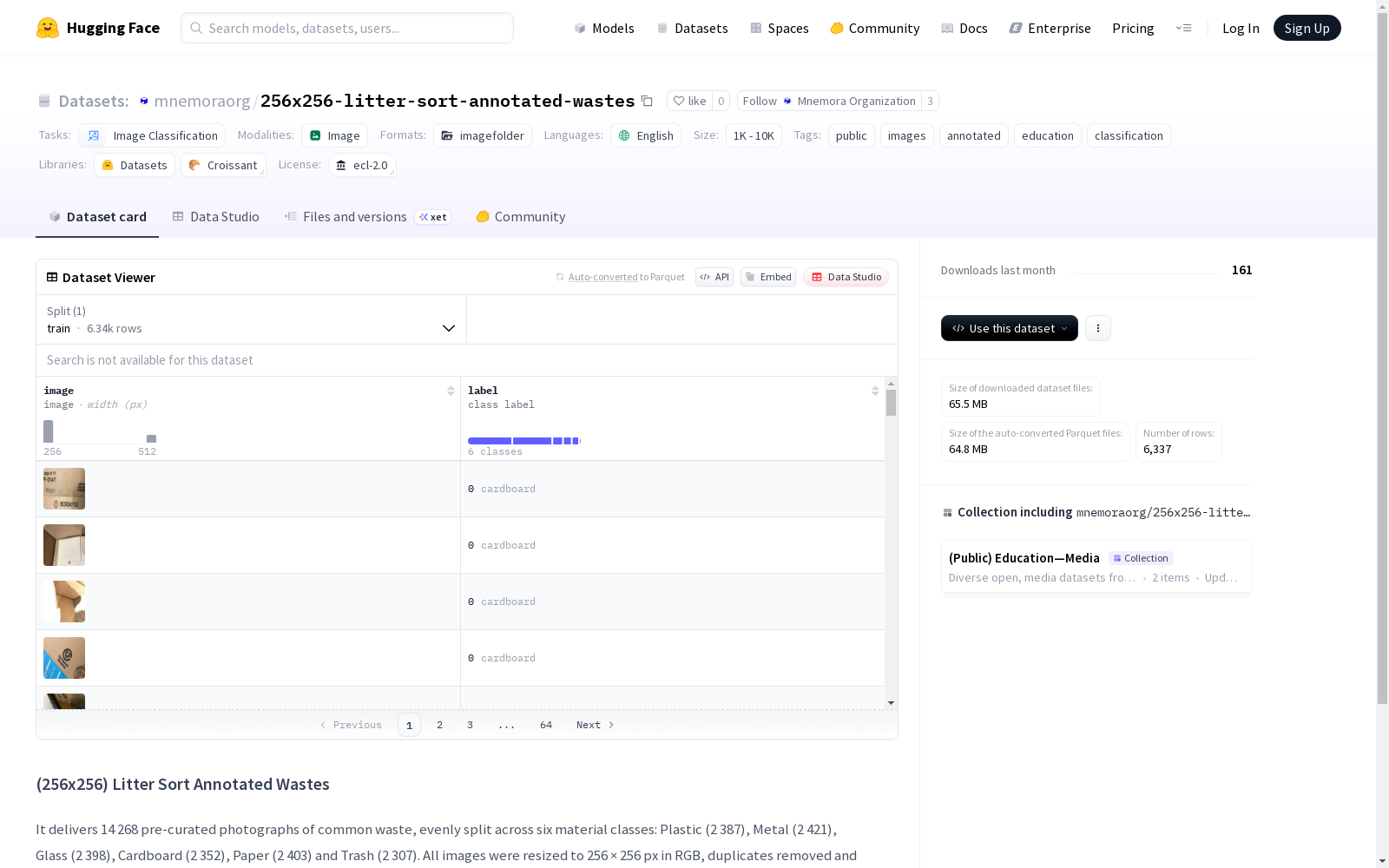Viewport: 1389px width, 868px height.
Task: Click the three-dot options button beside Use this dataset
Action: click(x=1098, y=328)
